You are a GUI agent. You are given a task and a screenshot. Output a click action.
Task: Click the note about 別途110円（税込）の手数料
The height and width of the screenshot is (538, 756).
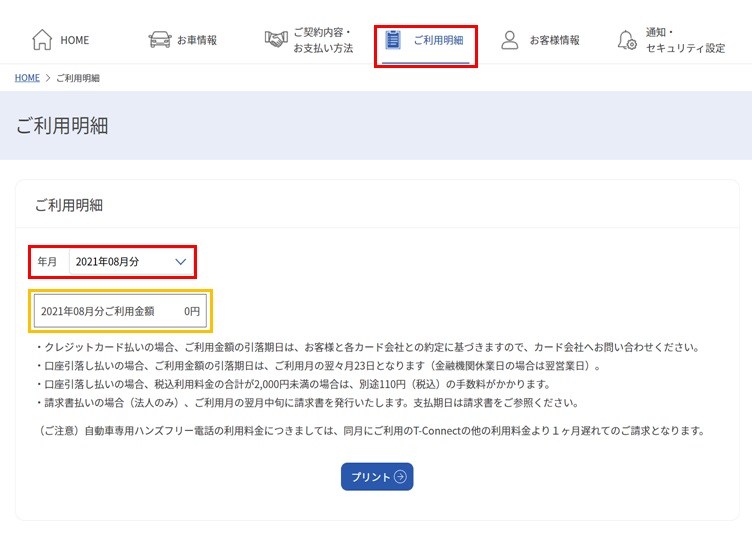294,384
